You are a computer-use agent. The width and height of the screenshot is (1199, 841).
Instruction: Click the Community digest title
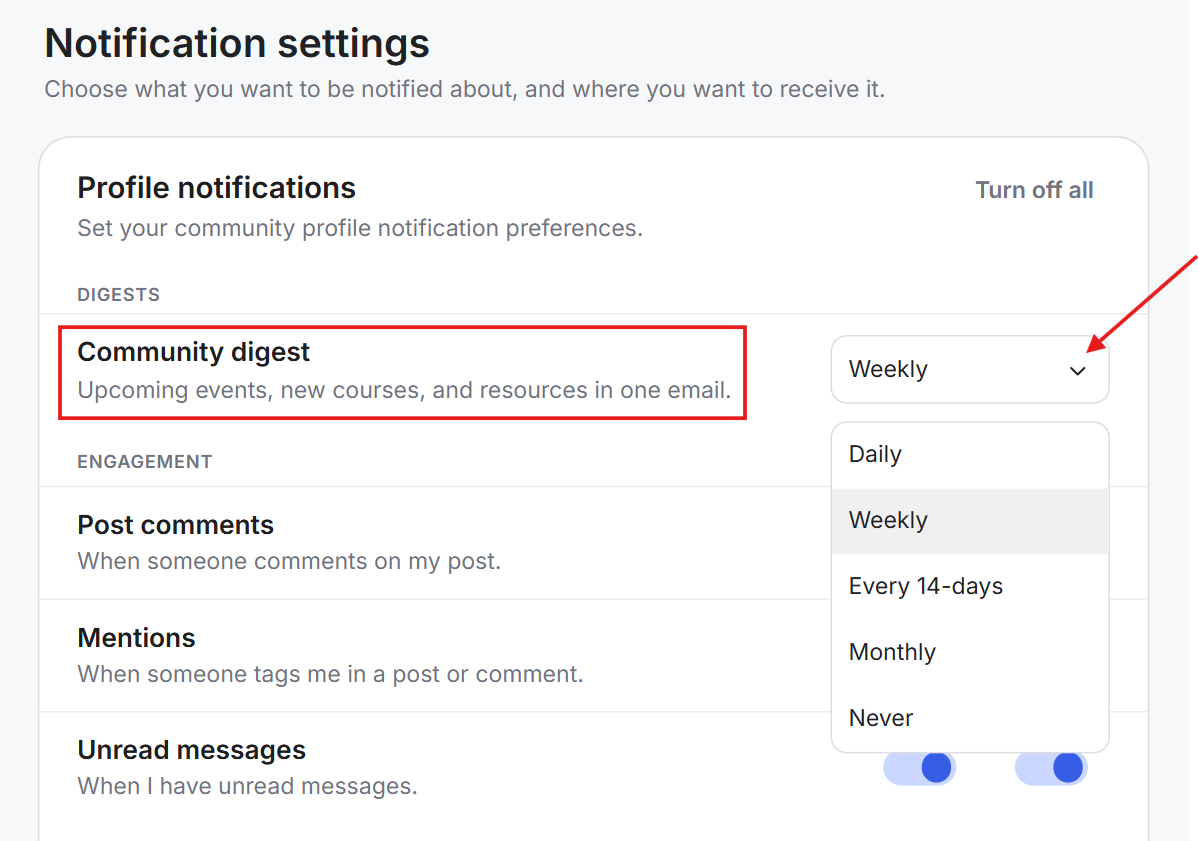pyautogui.click(x=193, y=352)
